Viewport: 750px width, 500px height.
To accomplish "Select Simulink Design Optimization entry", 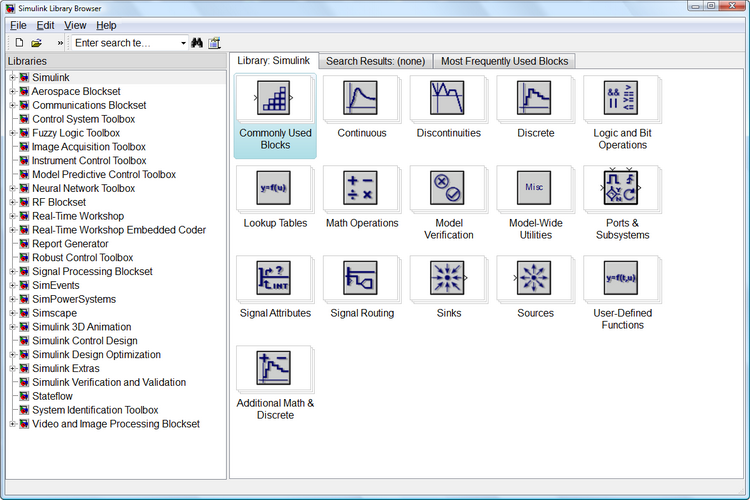I will click(96, 355).
